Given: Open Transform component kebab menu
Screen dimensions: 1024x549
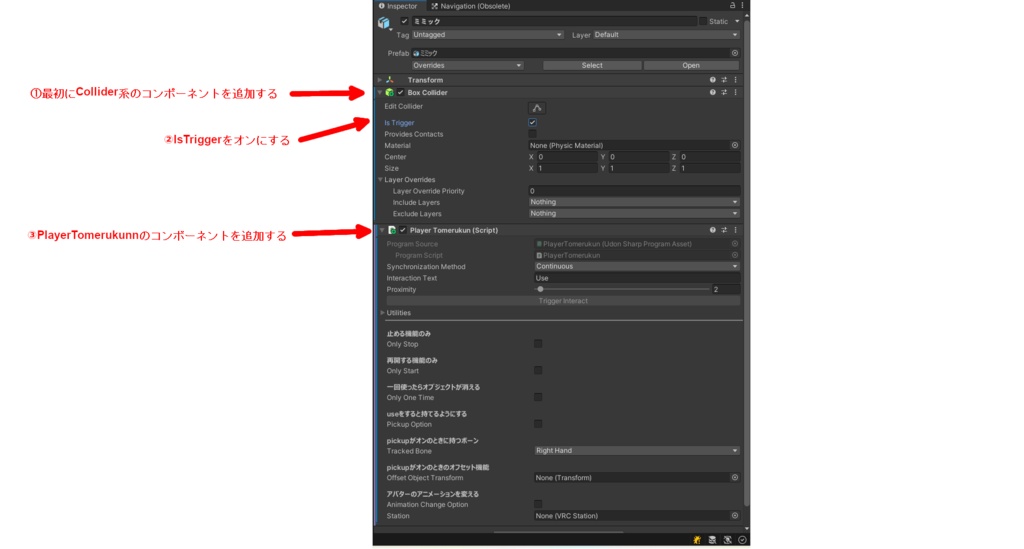Looking at the screenshot, I should 735,80.
